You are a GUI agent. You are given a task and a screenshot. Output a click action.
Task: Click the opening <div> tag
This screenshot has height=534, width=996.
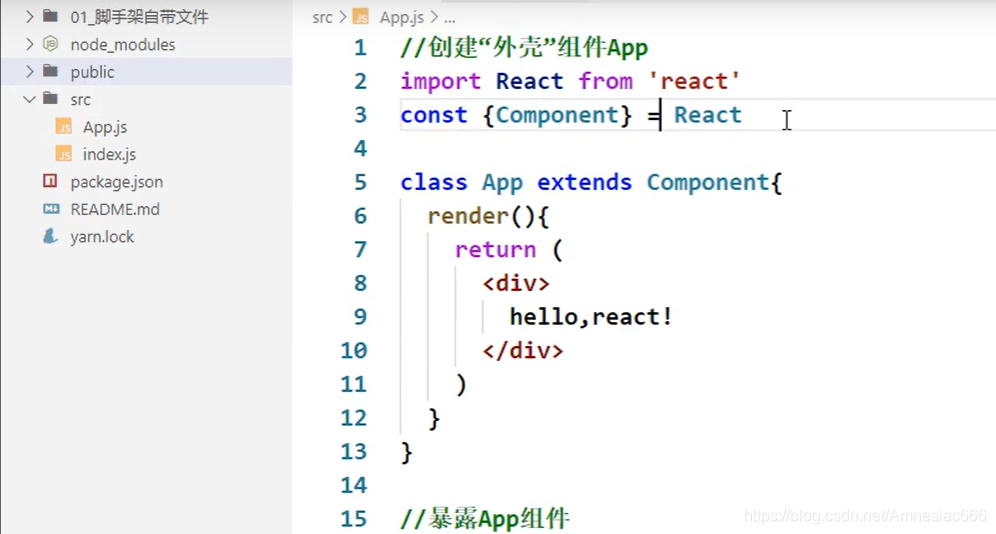516,283
